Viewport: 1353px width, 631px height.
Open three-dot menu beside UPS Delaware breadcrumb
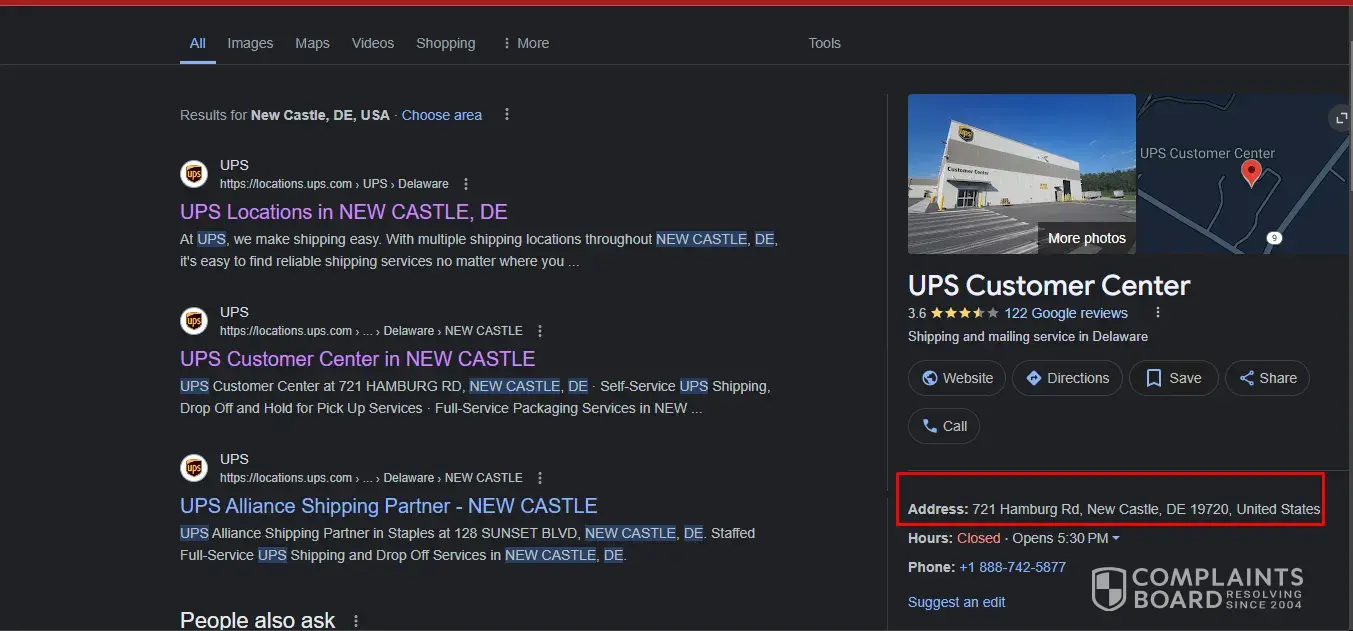(466, 184)
